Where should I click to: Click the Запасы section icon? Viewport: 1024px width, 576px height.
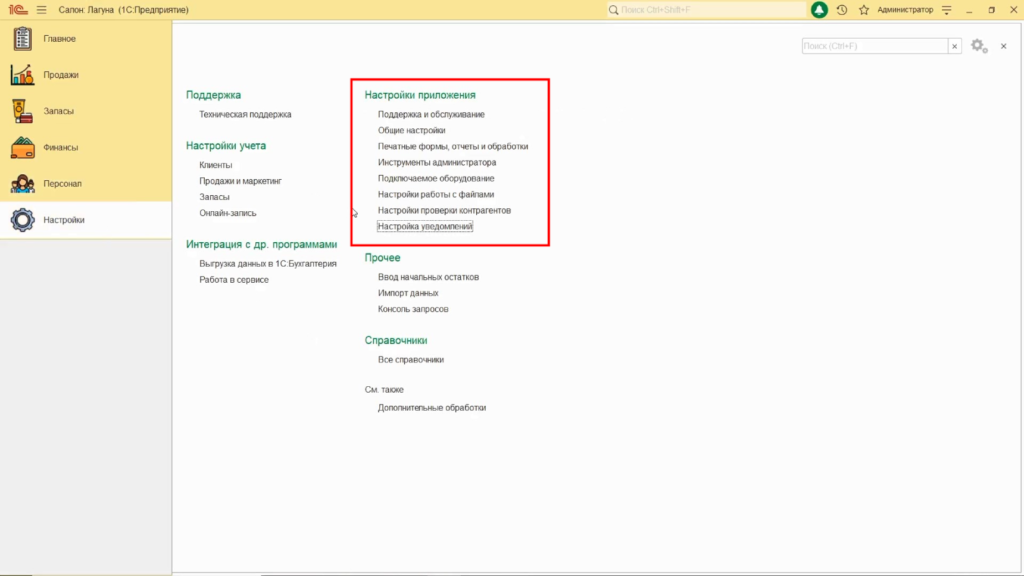click(x=22, y=111)
